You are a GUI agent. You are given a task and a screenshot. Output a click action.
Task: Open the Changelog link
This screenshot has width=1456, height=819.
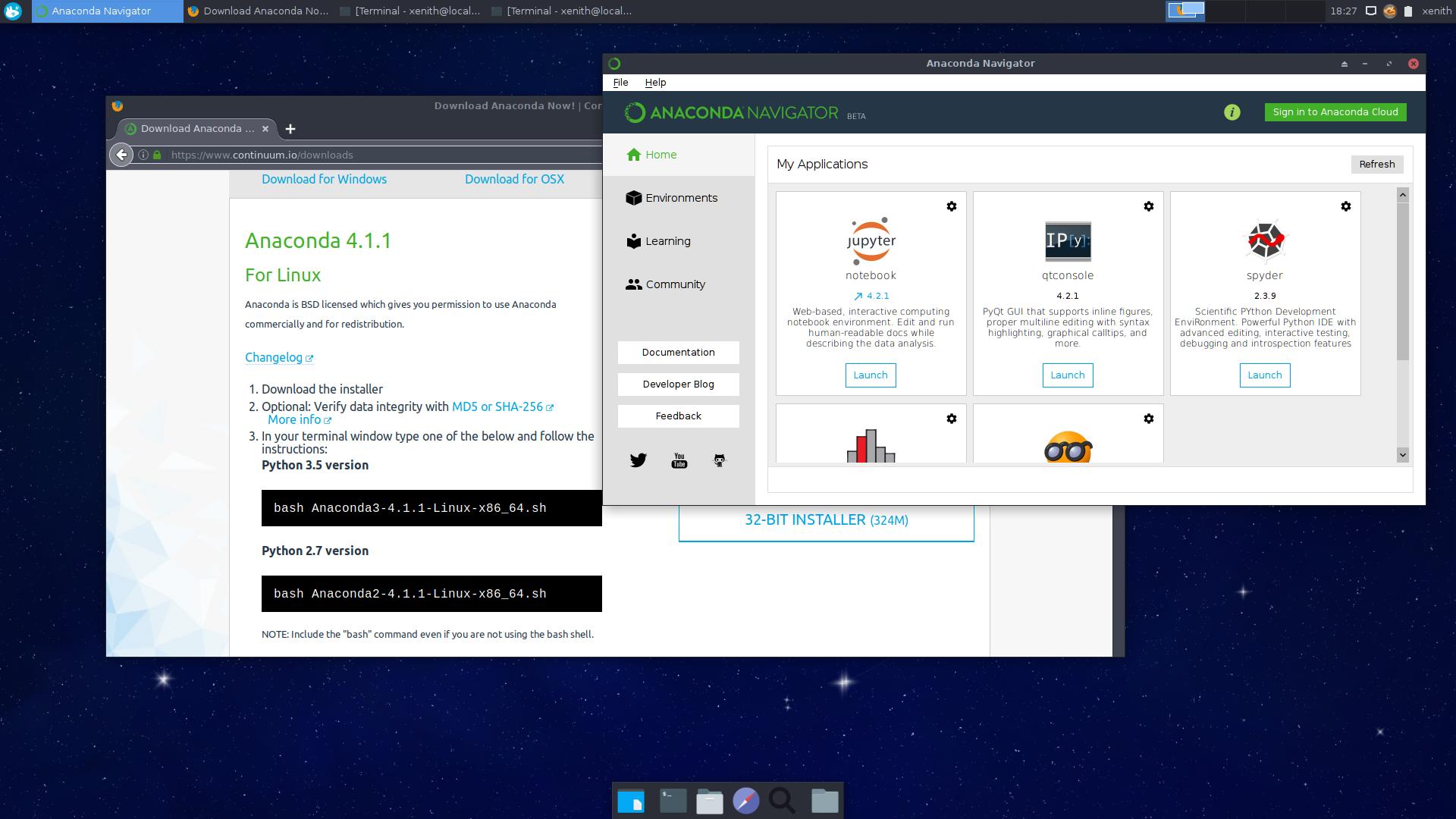278,358
